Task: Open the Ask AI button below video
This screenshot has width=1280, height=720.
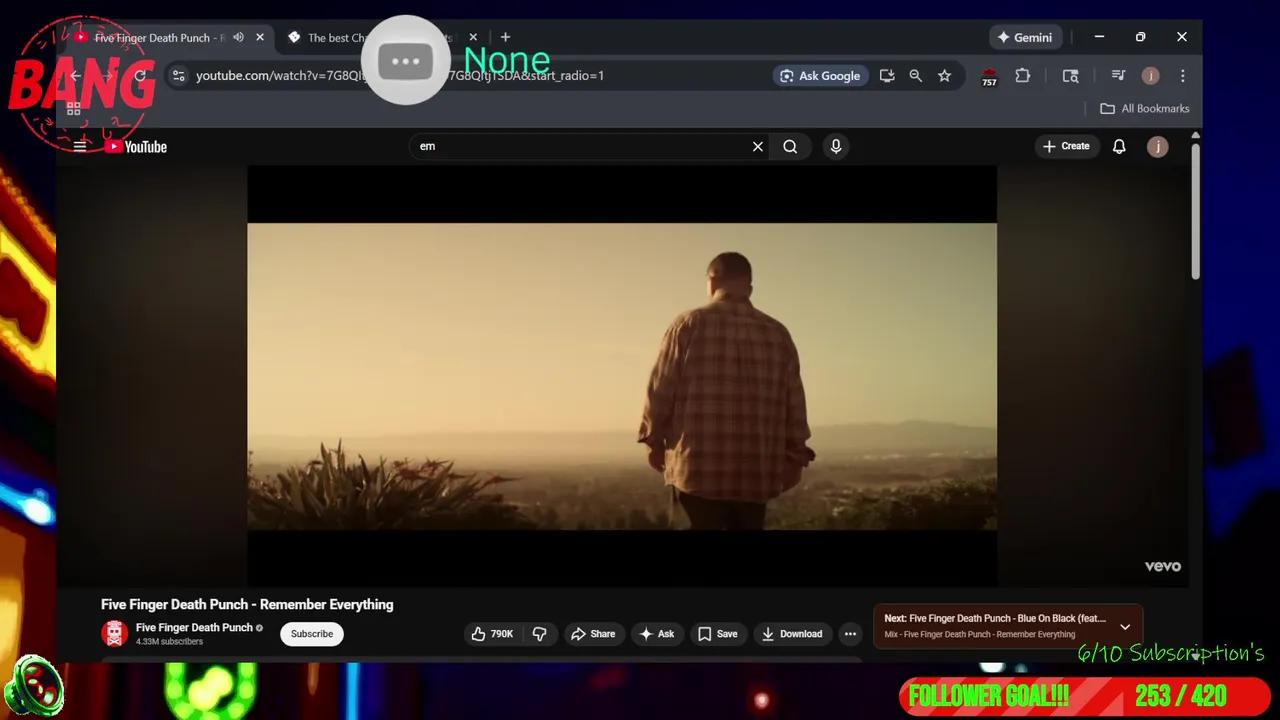Action: coord(657,634)
